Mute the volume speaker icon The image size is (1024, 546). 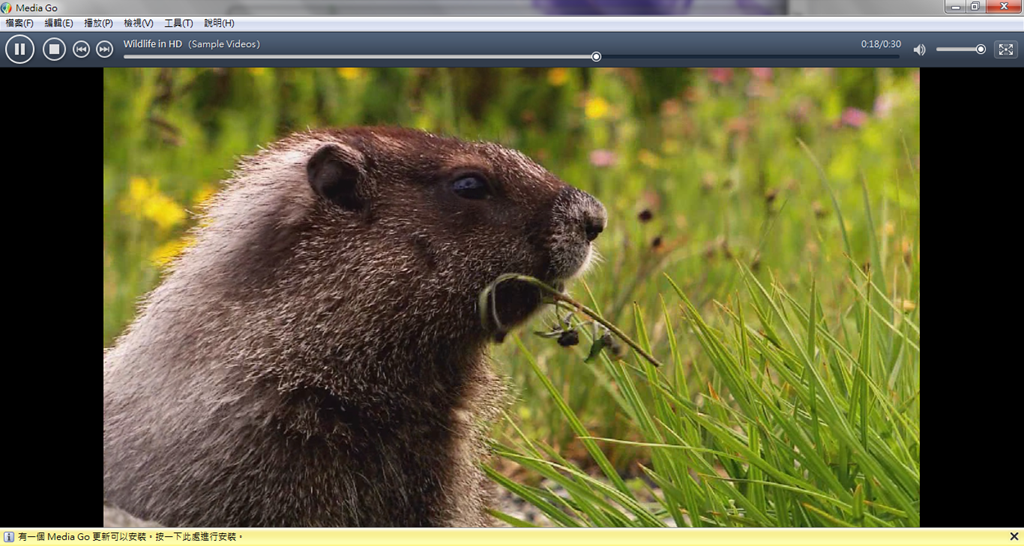(920, 50)
